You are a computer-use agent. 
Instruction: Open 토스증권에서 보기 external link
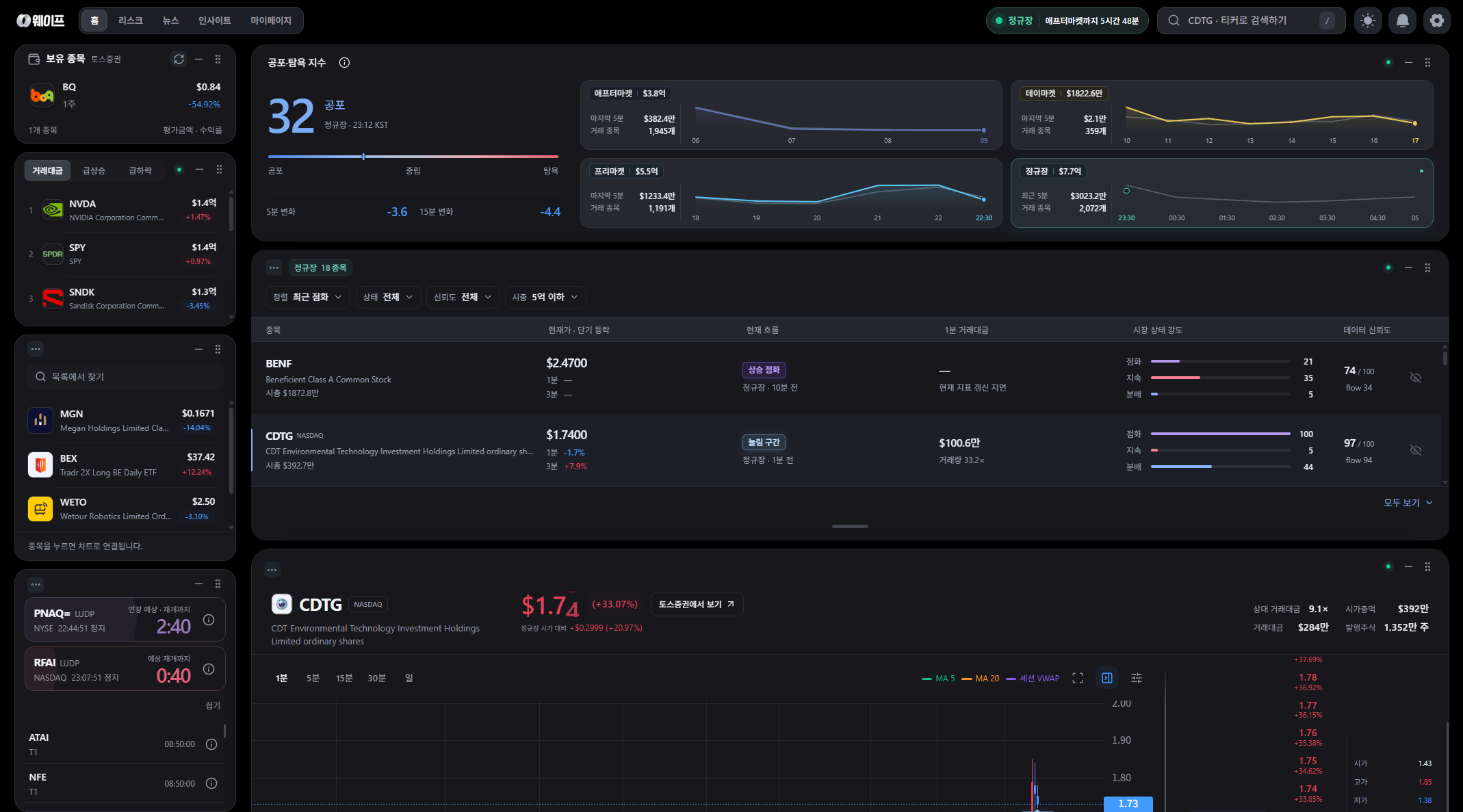coord(697,604)
